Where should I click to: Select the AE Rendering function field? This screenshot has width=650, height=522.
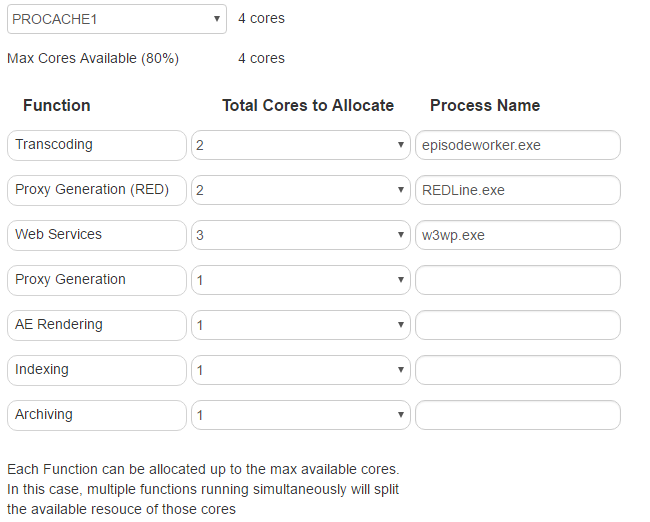pyautogui.click(x=97, y=325)
